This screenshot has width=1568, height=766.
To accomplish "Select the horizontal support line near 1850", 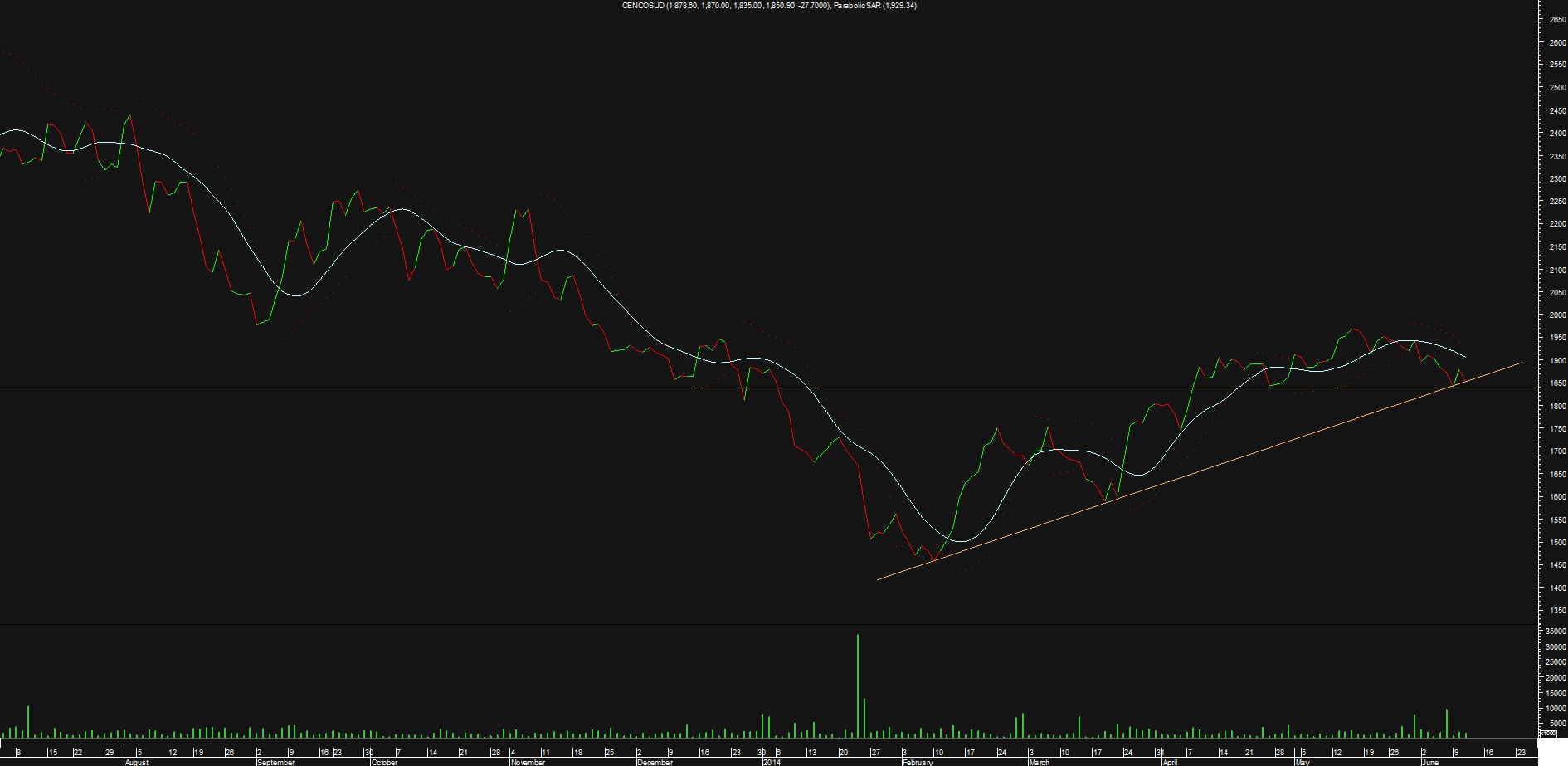I will [x=769, y=388].
